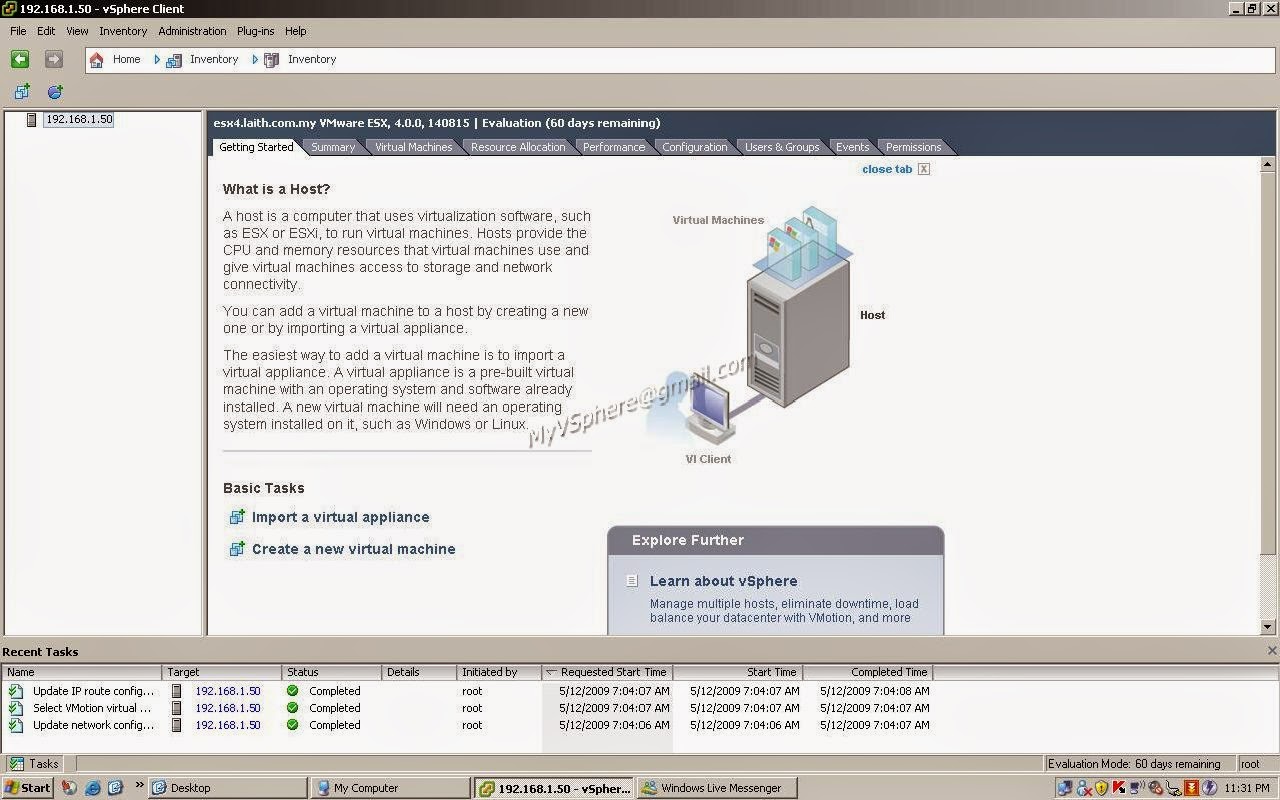Click the green Back navigation arrow
1280x800 pixels.
point(20,60)
